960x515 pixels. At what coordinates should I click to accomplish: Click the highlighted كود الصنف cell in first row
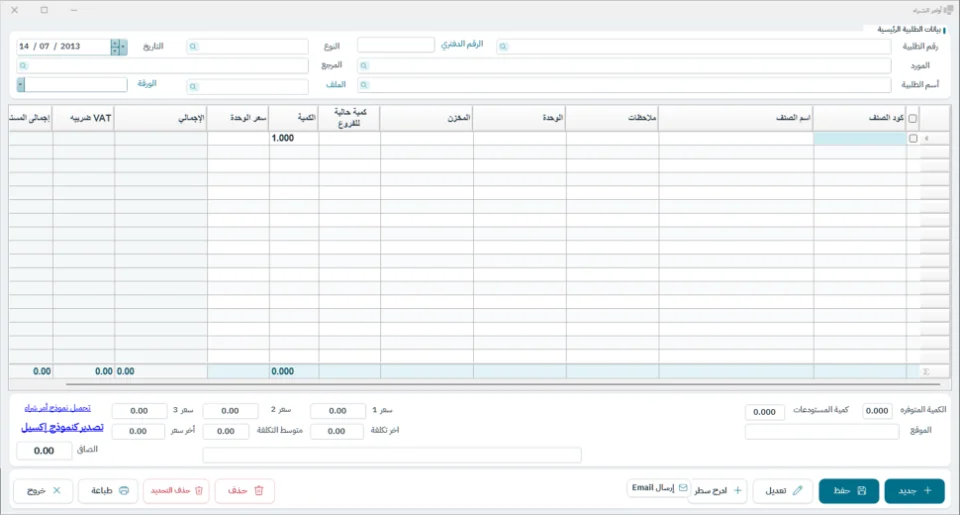860,138
